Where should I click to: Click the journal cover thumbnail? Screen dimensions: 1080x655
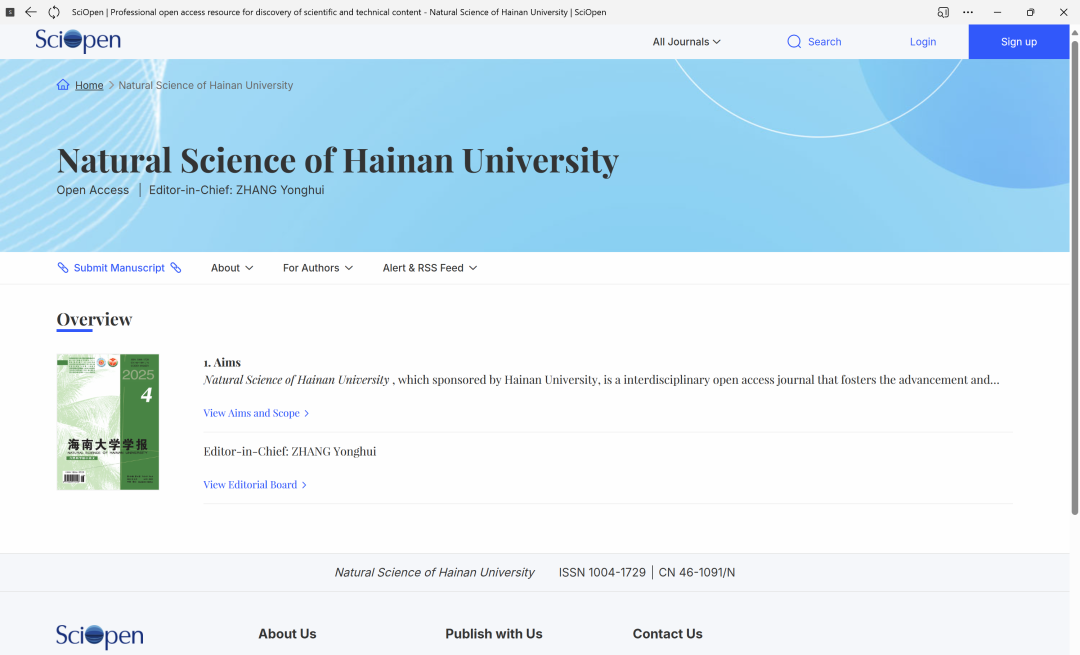pos(107,422)
